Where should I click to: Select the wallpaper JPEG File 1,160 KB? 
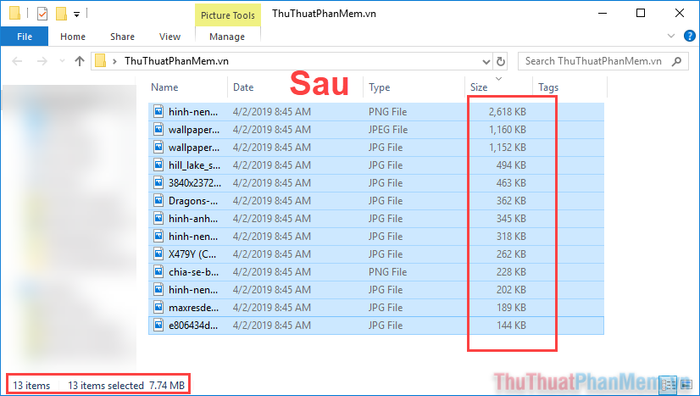coord(376,129)
